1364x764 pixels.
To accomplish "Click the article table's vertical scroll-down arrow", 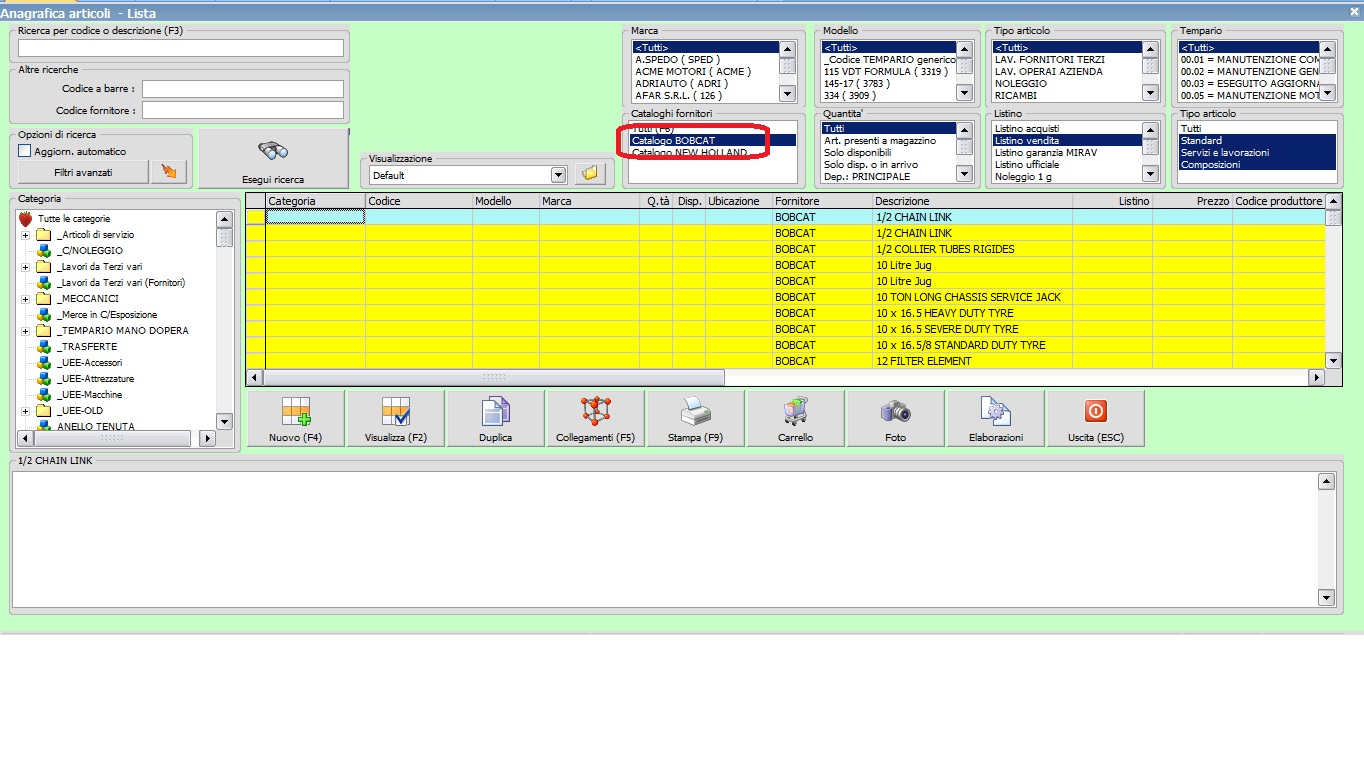I will coord(1333,360).
